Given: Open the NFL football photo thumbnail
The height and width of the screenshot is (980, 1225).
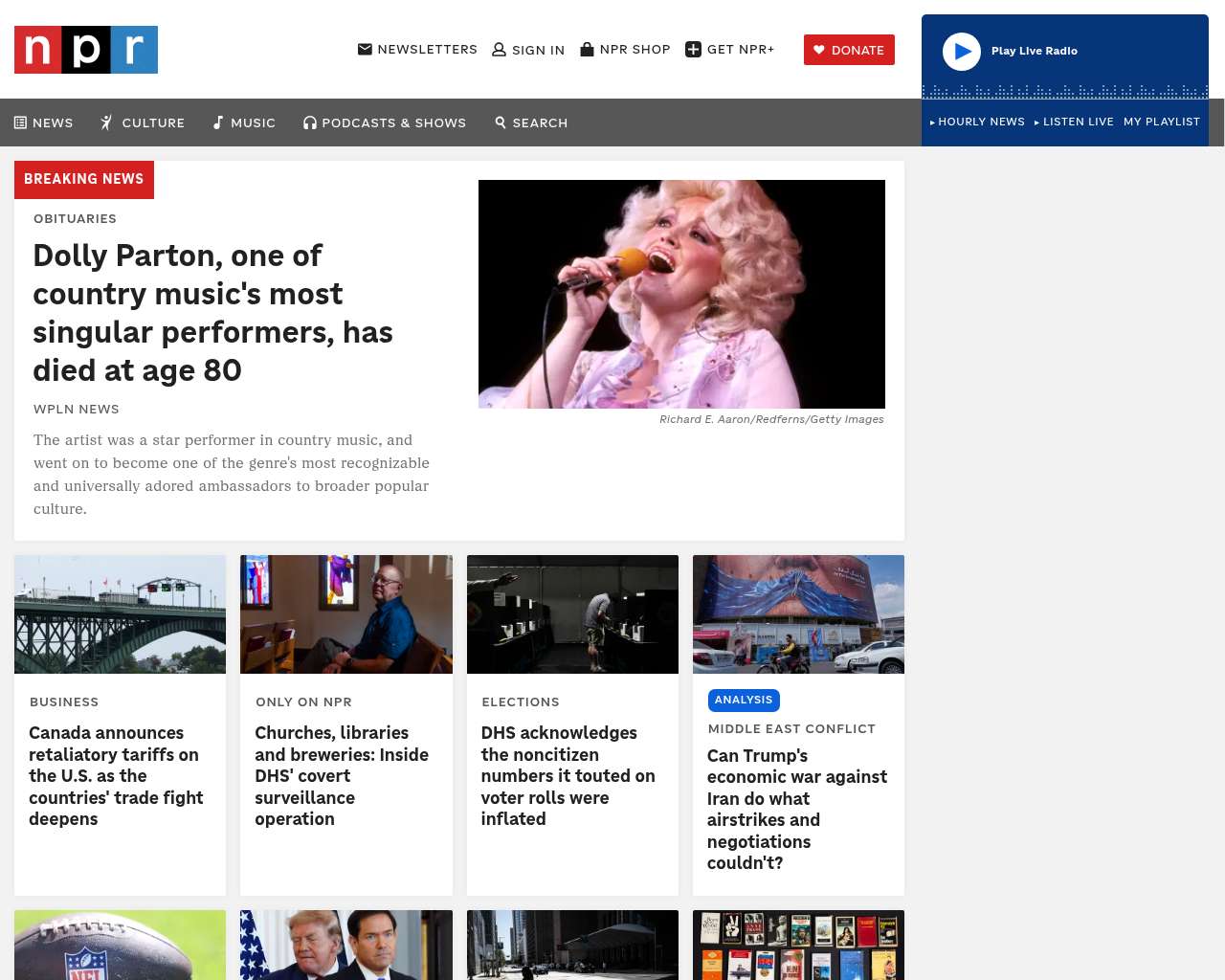Looking at the screenshot, I should 120,945.
